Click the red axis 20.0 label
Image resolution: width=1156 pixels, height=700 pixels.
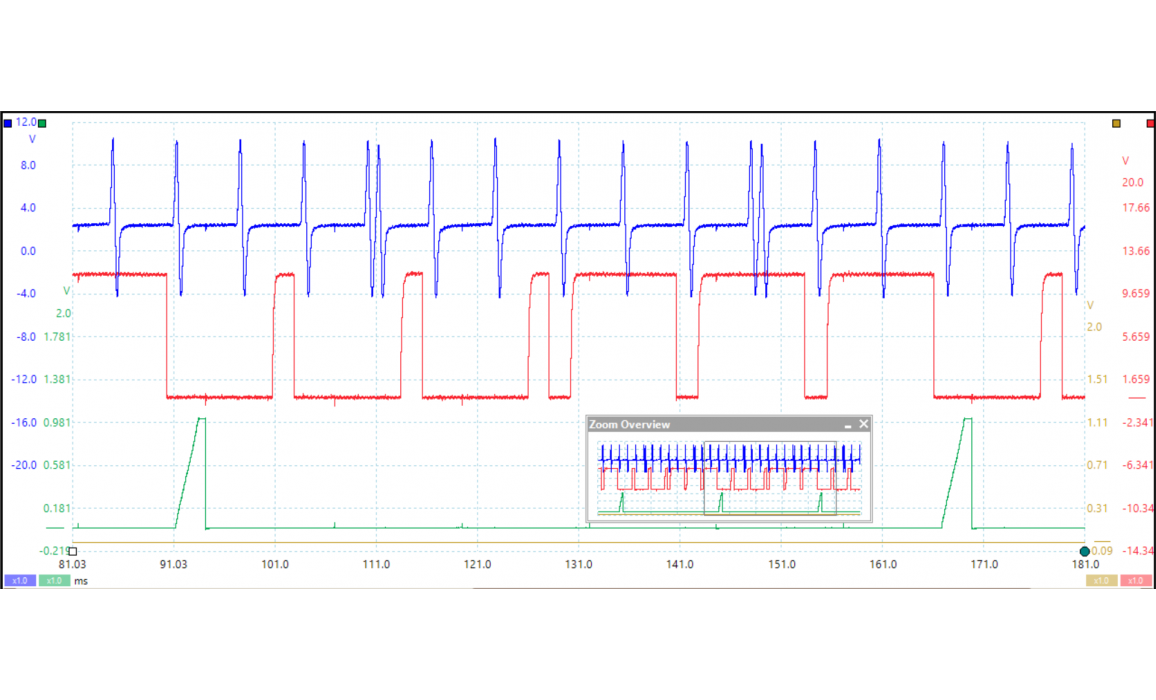pyautogui.click(x=1133, y=183)
